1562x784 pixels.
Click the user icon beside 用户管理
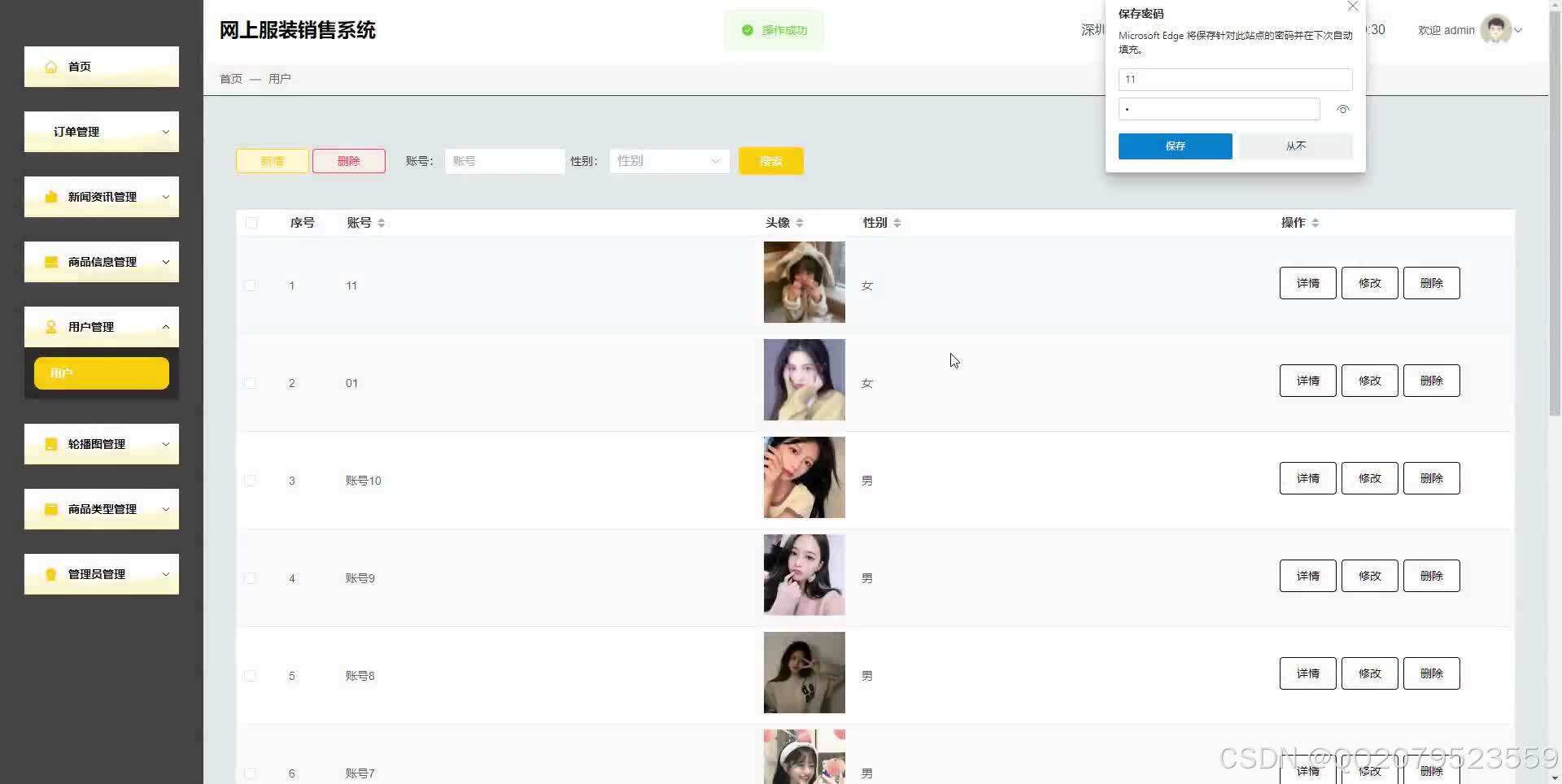[x=51, y=327]
